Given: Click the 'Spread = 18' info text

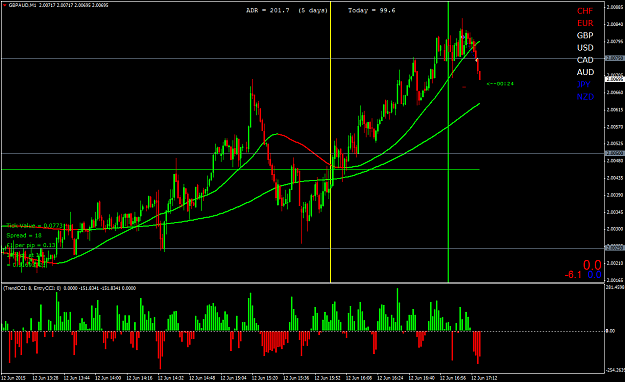Looking at the screenshot, I should (24, 236).
